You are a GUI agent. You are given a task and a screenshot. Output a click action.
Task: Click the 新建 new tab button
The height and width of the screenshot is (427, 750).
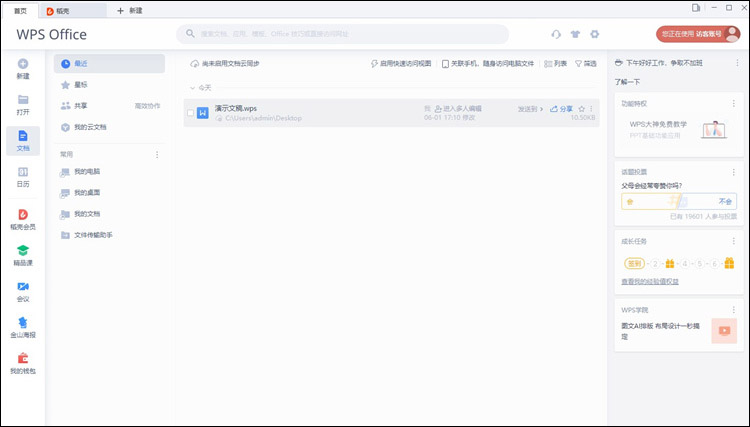[130, 11]
